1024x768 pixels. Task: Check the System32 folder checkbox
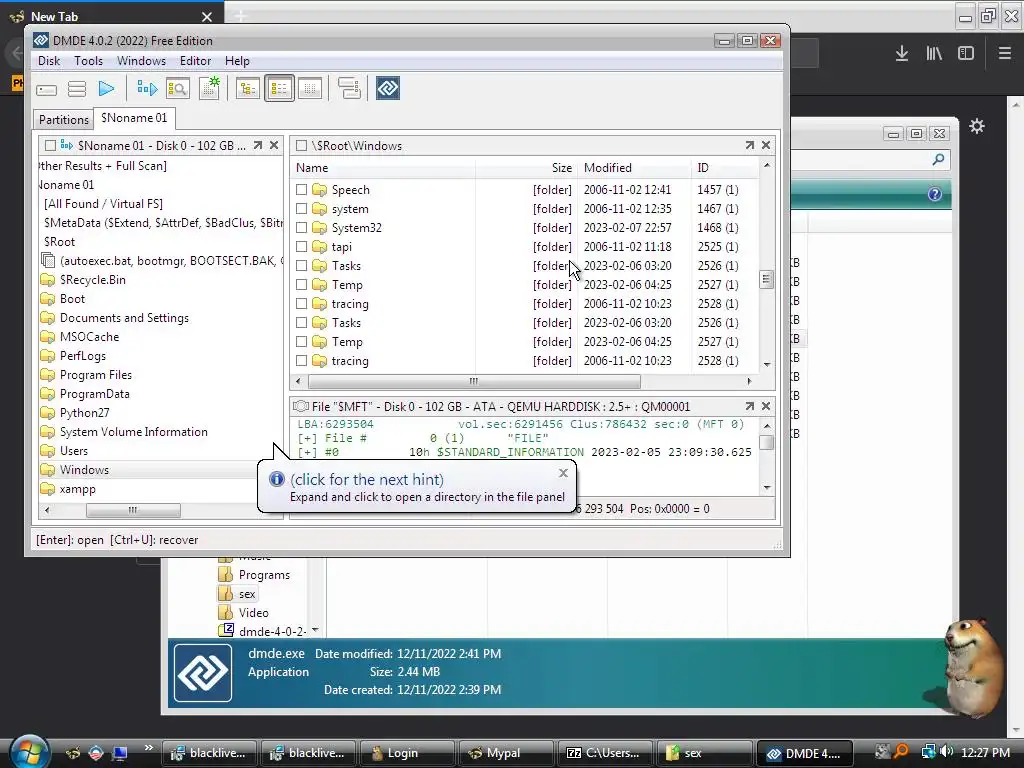tap(301, 227)
